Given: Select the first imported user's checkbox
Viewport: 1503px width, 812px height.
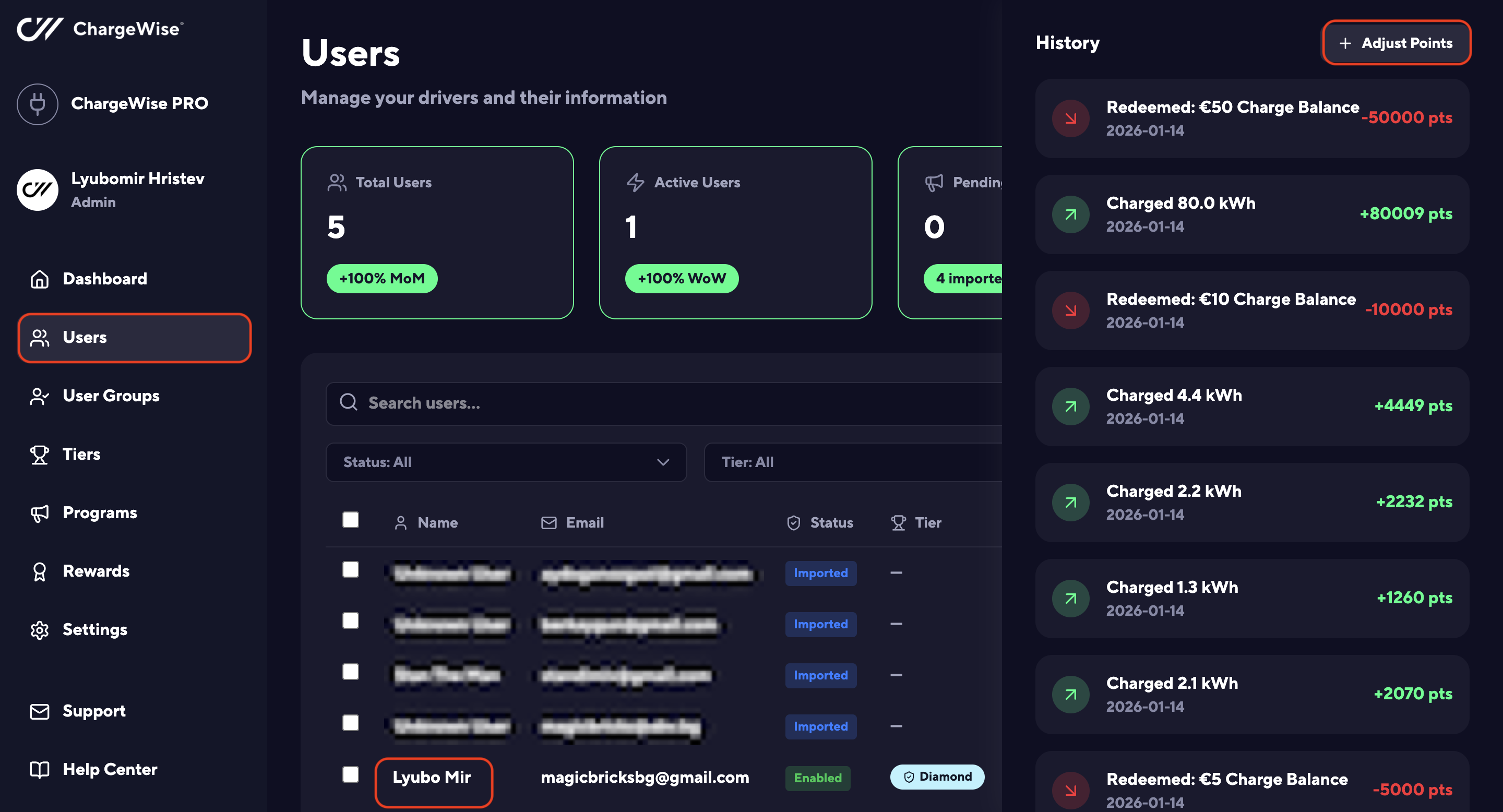Looking at the screenshot, I should coord(350,569).
